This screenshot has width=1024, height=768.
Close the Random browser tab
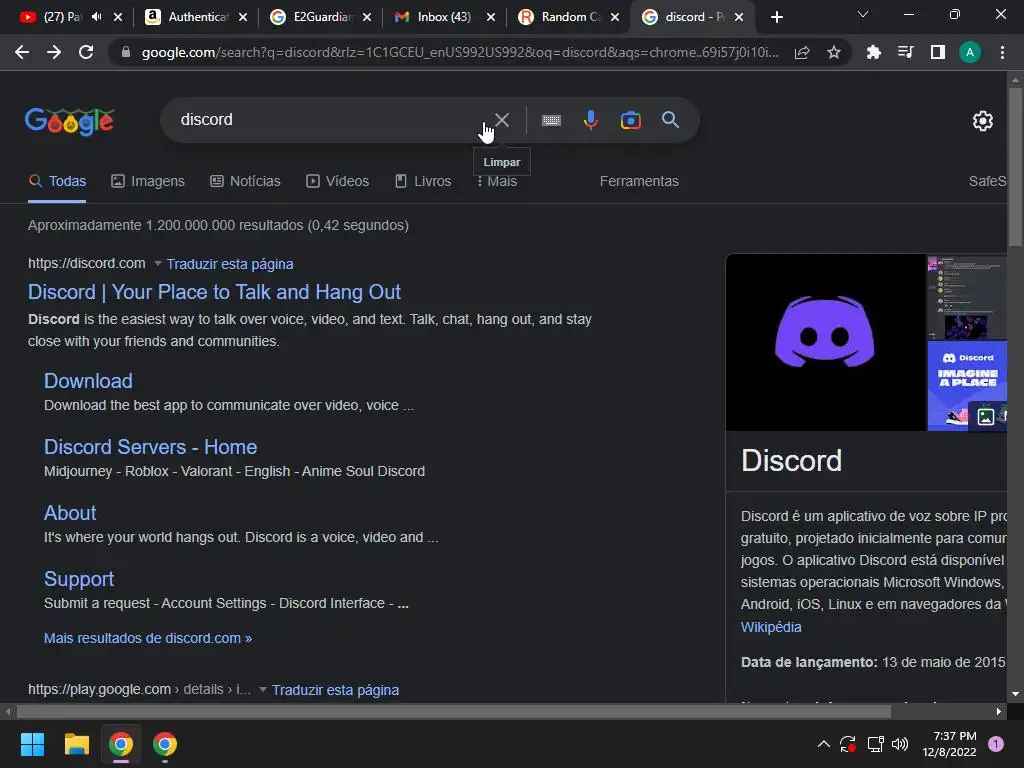[x=615, y=17]
